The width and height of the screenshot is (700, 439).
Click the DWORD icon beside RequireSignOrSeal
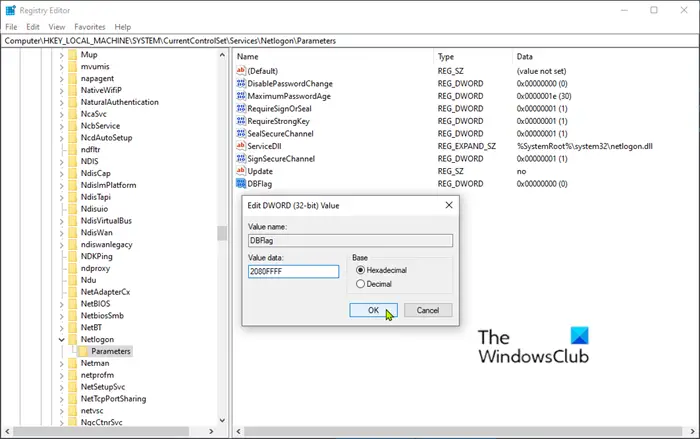[241, 109]
